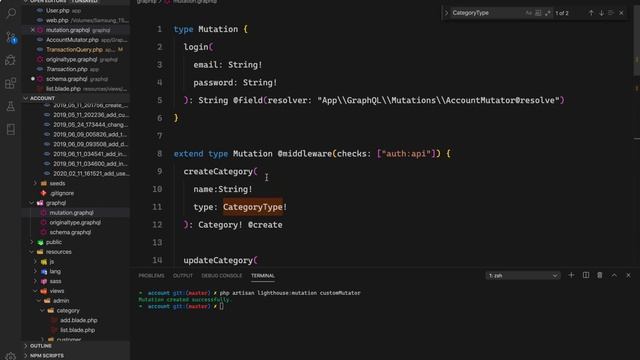Open the Testing flask view
Image resolution: width=640 pixels, height=360 pixels.
click(11, 106)
